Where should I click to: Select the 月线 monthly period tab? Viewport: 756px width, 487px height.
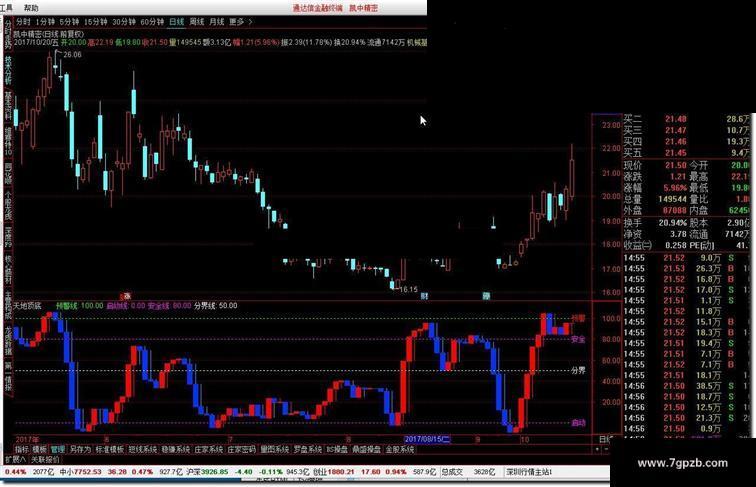(x=217, y=22)
